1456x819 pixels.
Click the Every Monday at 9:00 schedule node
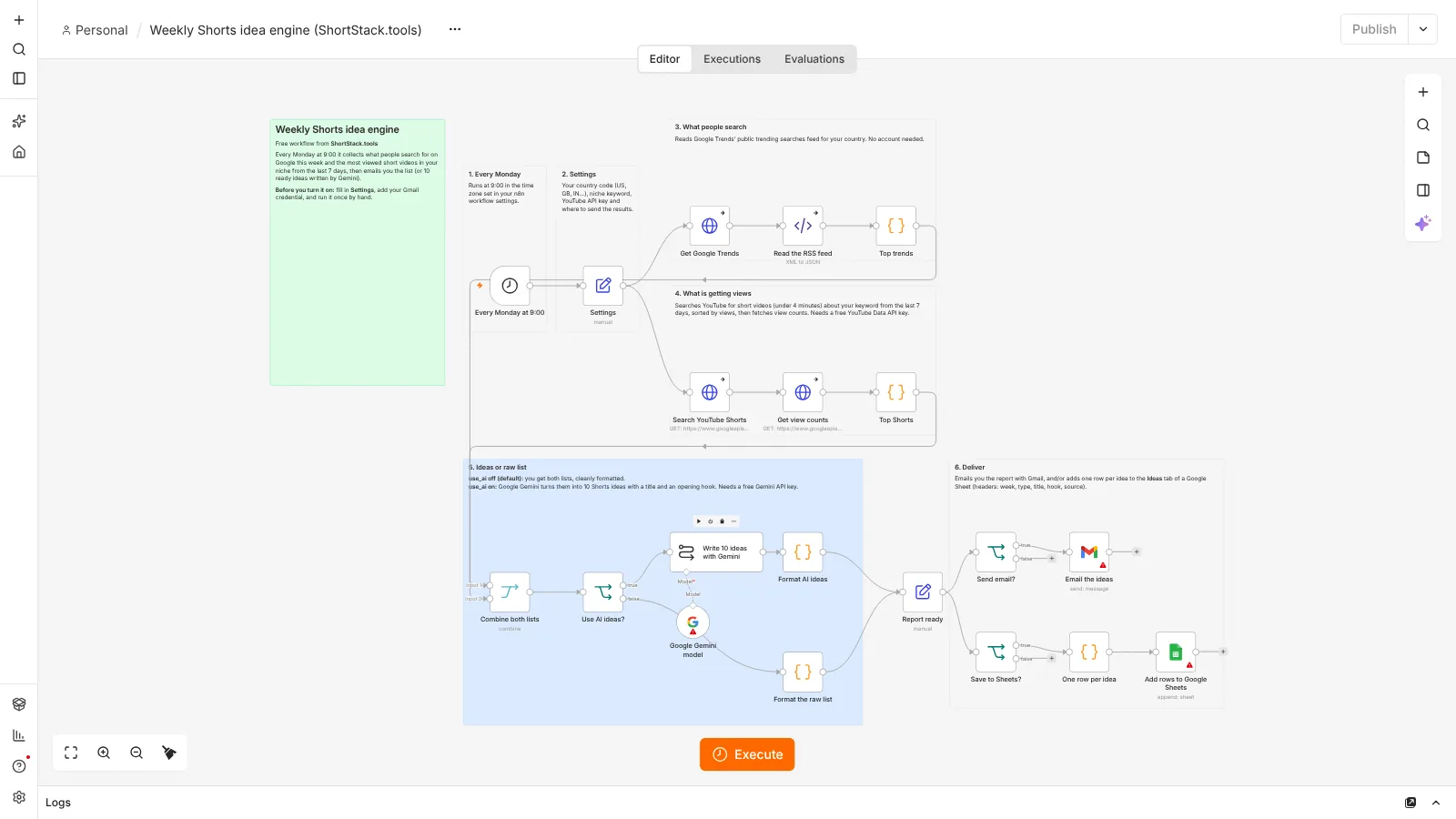[x=510, y=286]
